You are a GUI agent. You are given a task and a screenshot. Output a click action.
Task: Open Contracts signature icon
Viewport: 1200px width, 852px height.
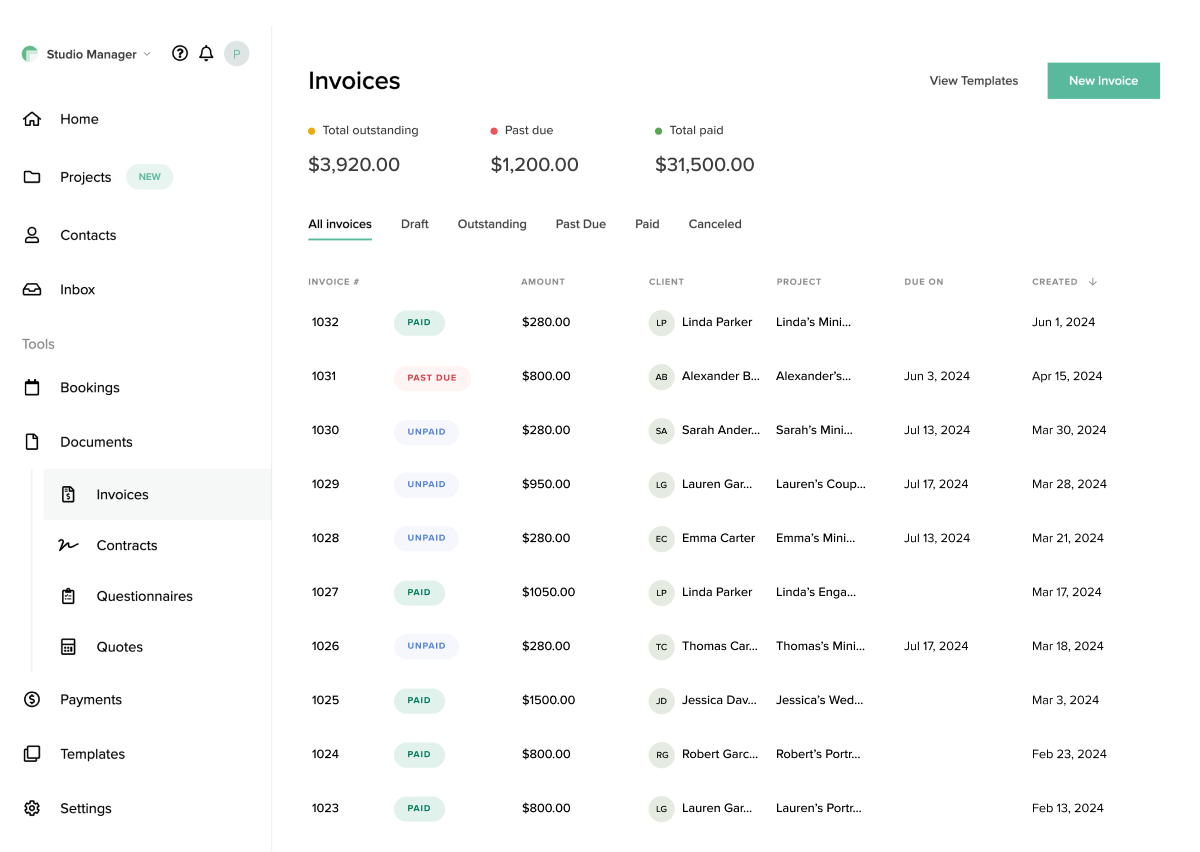pyautogui.click(x=68, y=546)
